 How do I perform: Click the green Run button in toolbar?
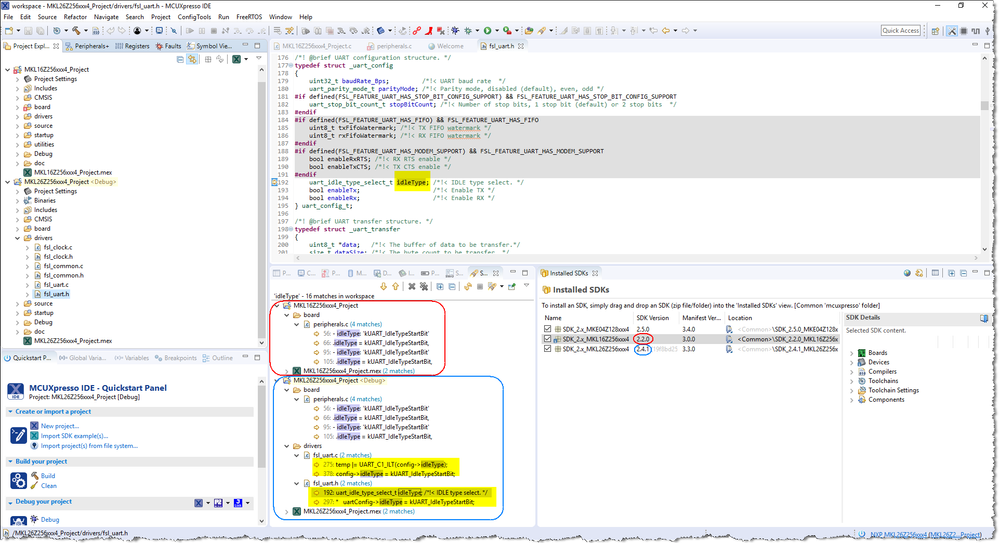pos(487,31)
